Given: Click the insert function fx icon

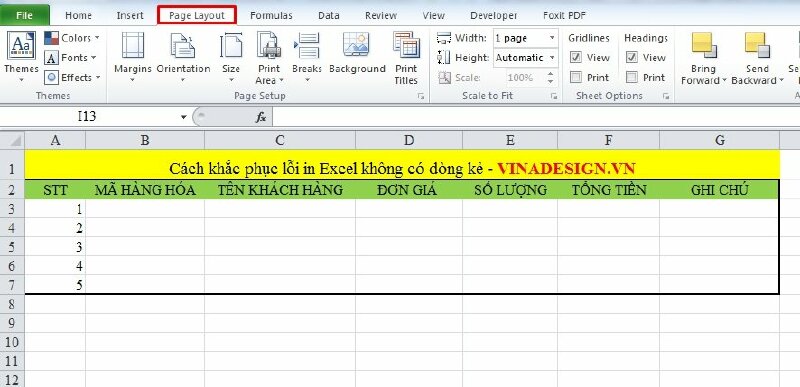Looking at the screenshot, I should coord(261,117).
